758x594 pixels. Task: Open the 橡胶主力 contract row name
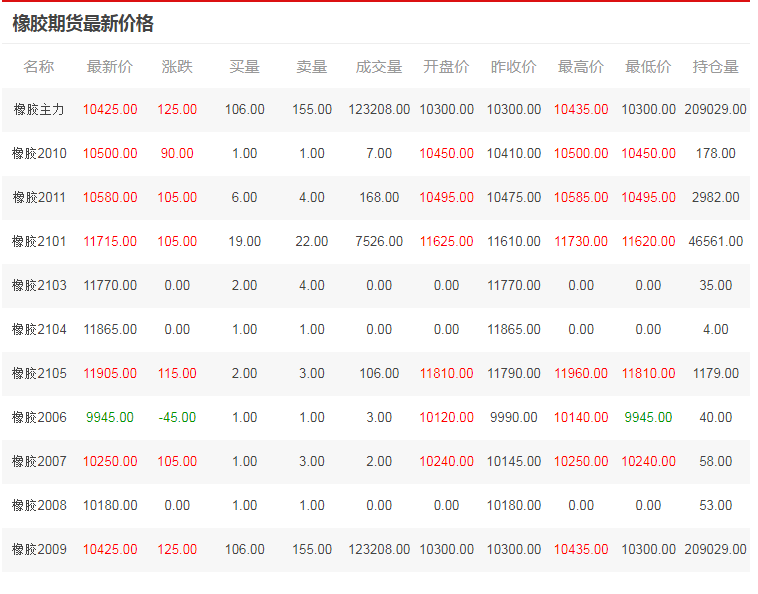click(x=39, y=109)
